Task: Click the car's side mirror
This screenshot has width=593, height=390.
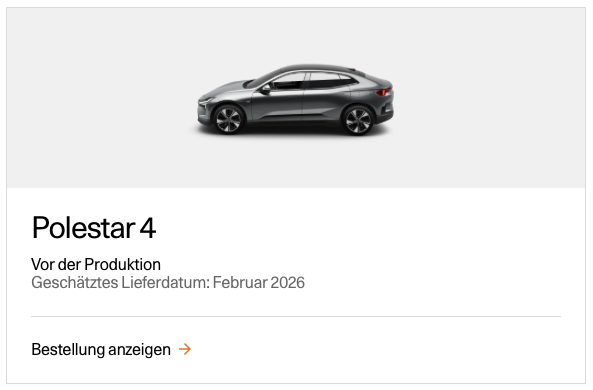Action: tap(265, 89)
